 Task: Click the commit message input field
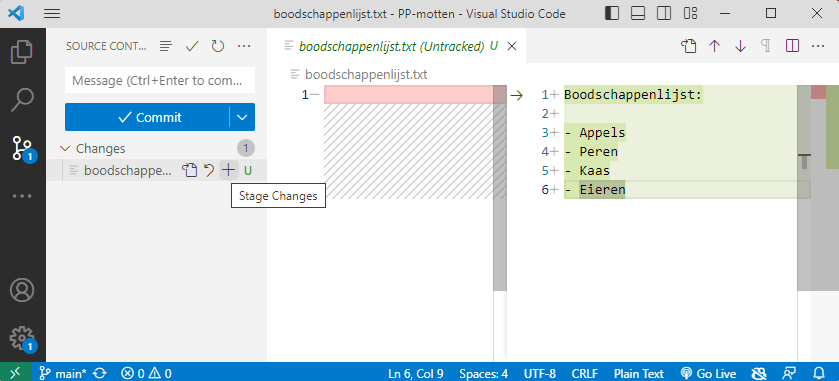(x=160, y=80)
